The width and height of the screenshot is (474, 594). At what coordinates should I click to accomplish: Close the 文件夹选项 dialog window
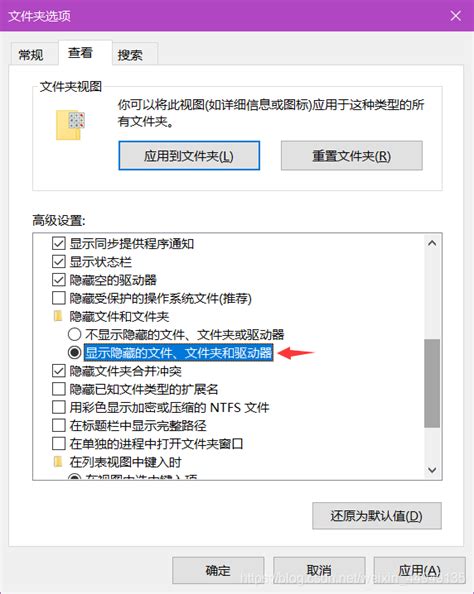coord(455,16)
